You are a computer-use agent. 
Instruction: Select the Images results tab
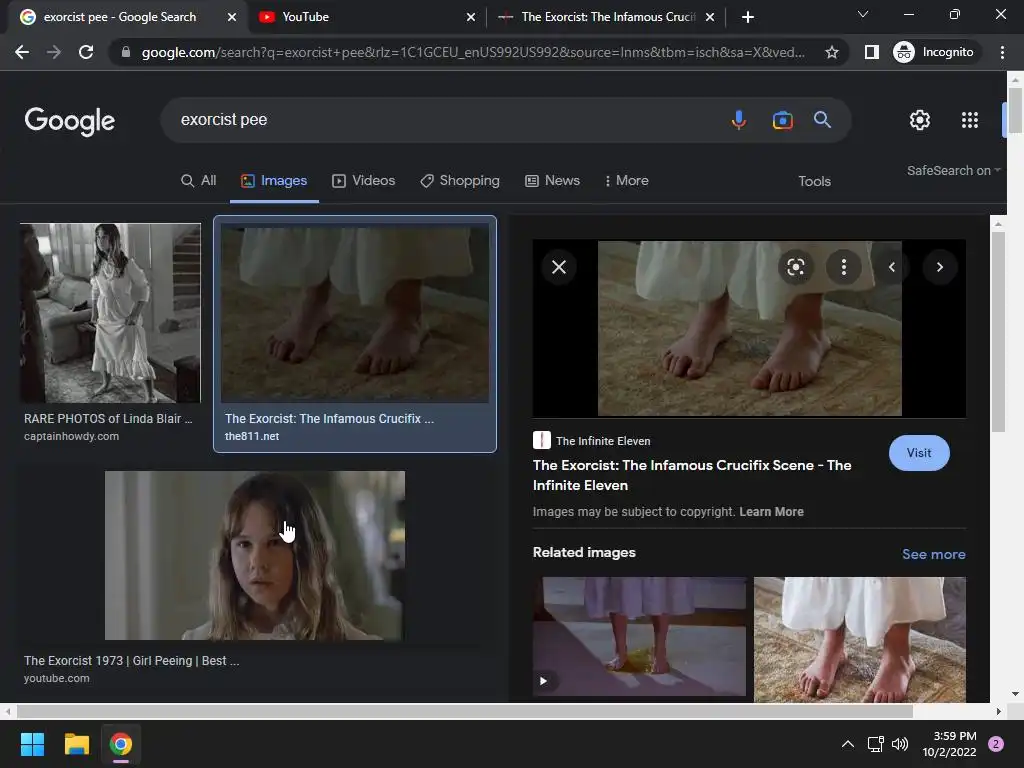click(x=274, y=181)
